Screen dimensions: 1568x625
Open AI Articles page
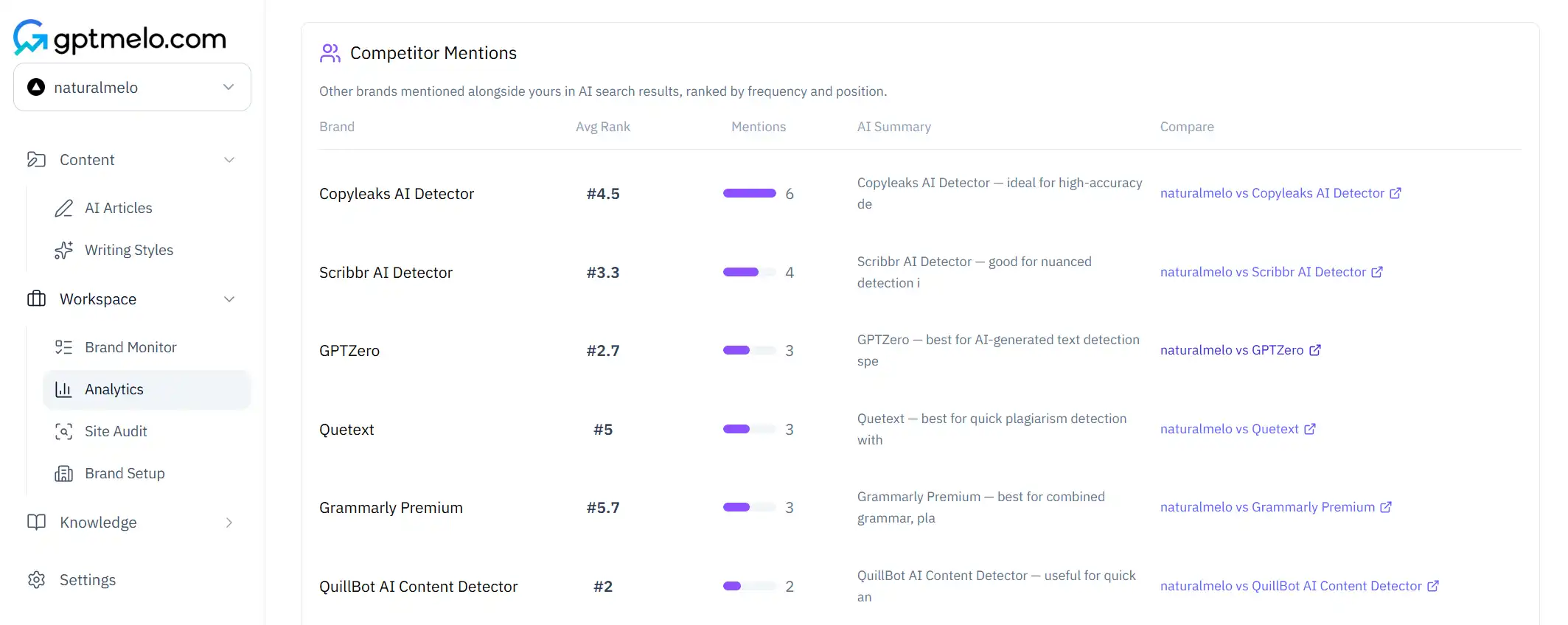[118, 208]
